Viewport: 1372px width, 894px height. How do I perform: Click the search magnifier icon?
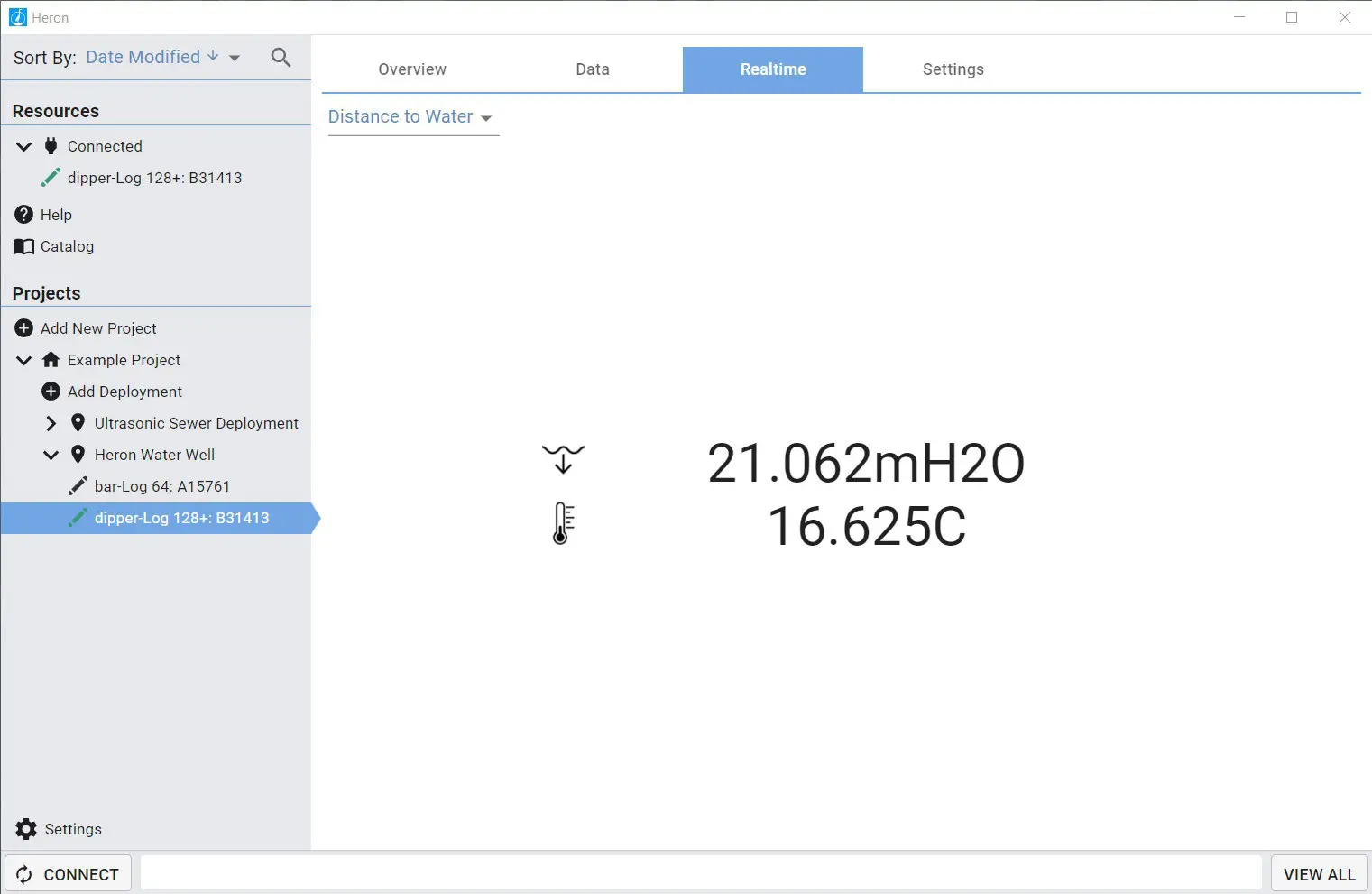click(x=281, y=58)
